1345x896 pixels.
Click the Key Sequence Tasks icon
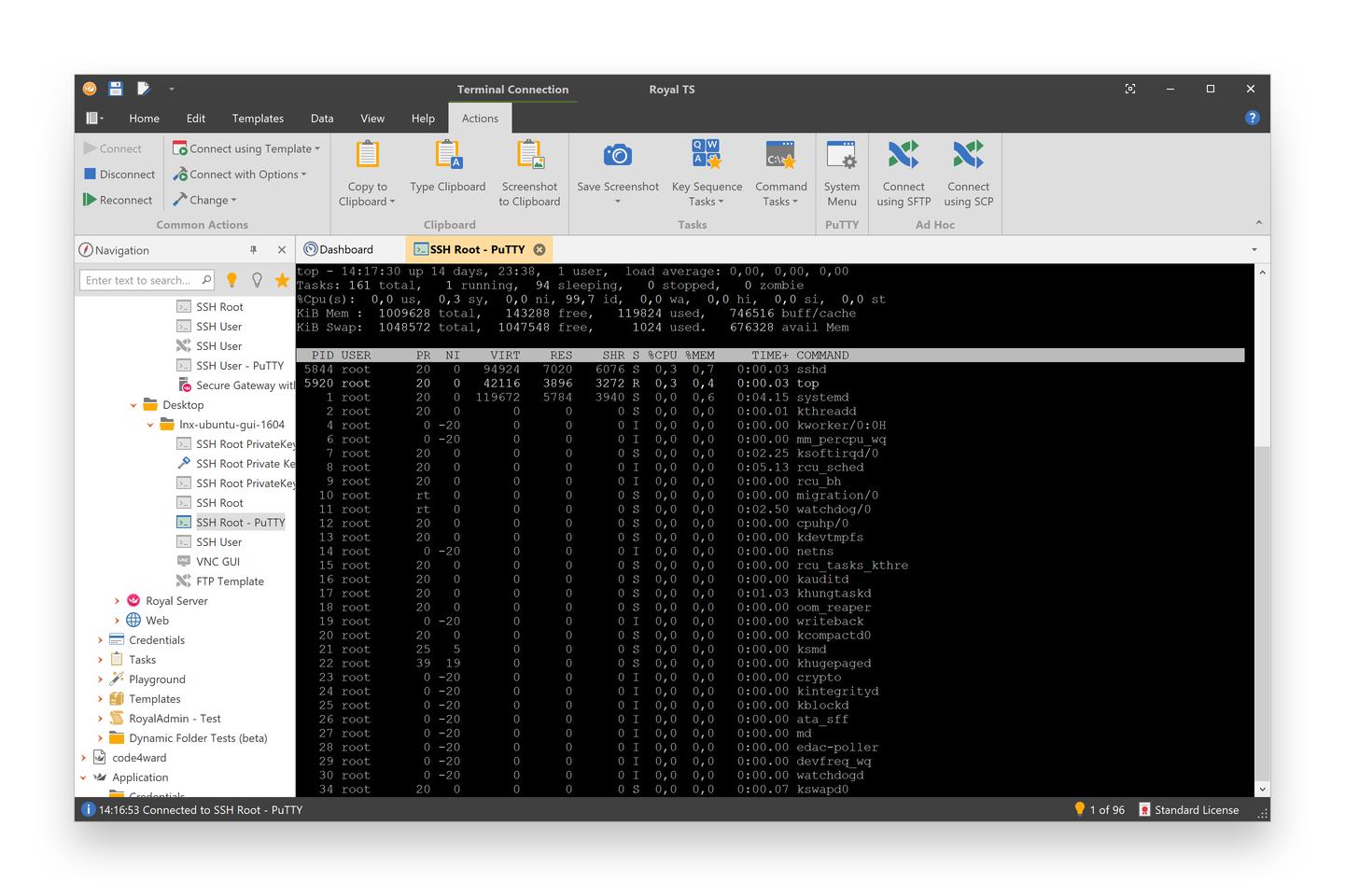click(x=706, y=153)
